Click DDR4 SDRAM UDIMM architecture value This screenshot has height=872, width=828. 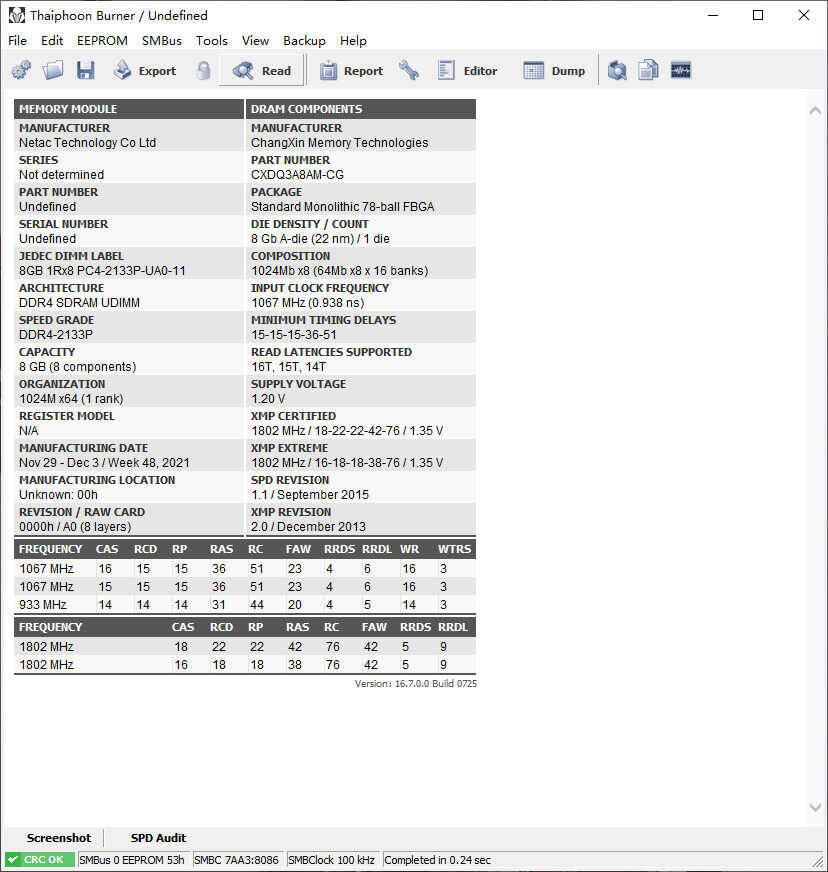80,303
